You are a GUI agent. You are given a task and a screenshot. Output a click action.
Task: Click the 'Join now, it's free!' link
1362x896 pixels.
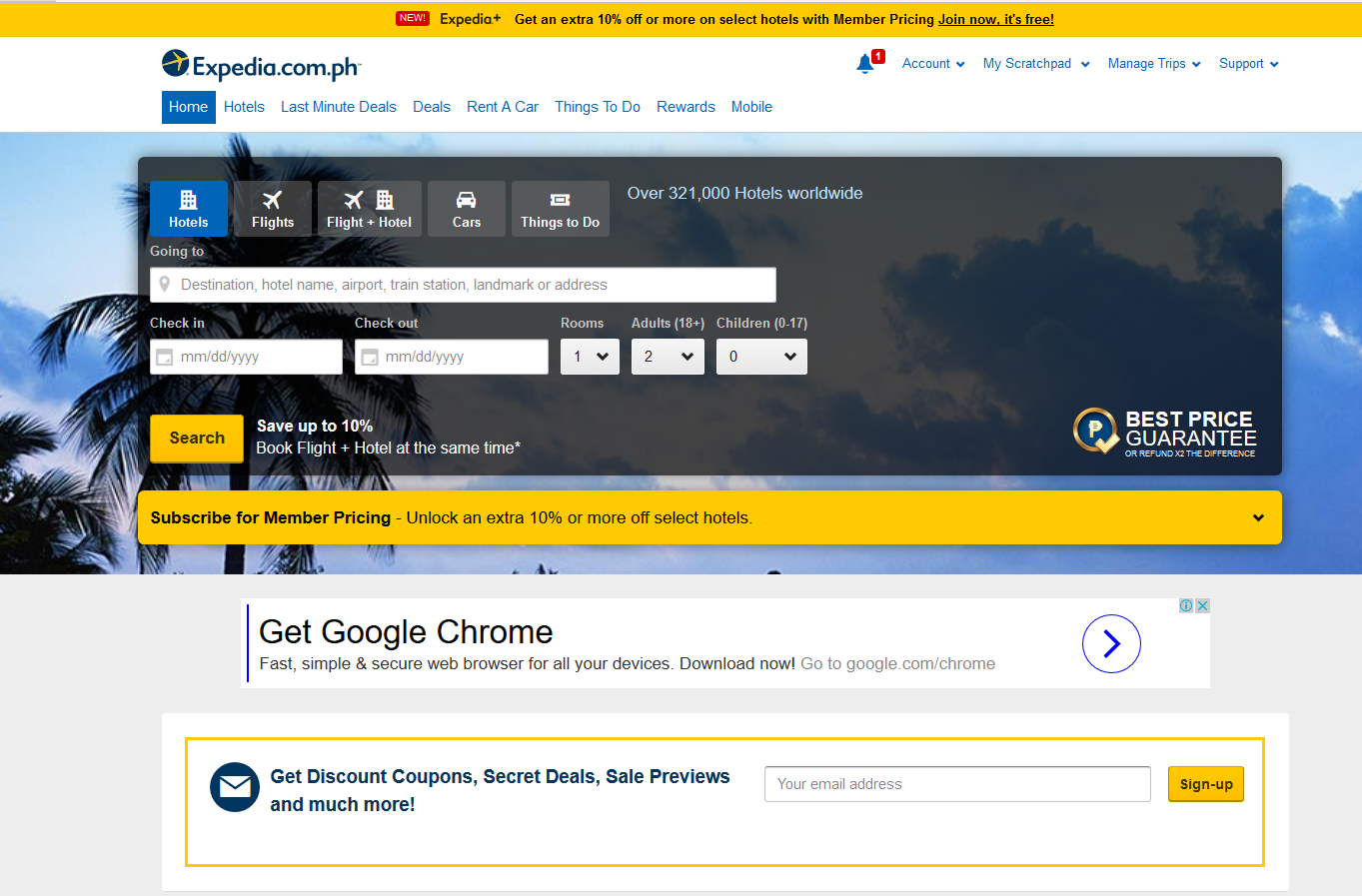pos(996,19)
